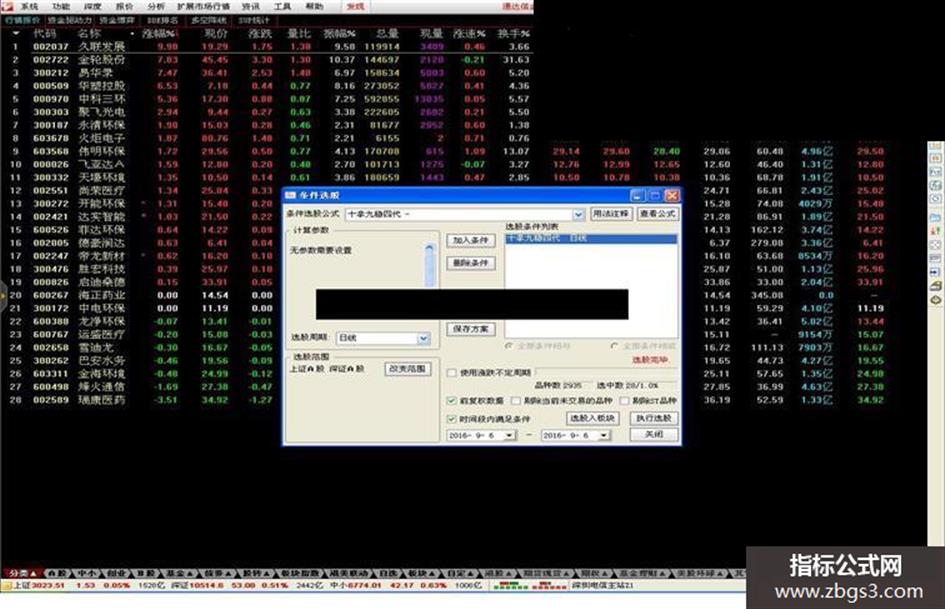Select stock row 瑞康医药
The width and height of the screenshot is (945, 609).
tap(266, 400)
